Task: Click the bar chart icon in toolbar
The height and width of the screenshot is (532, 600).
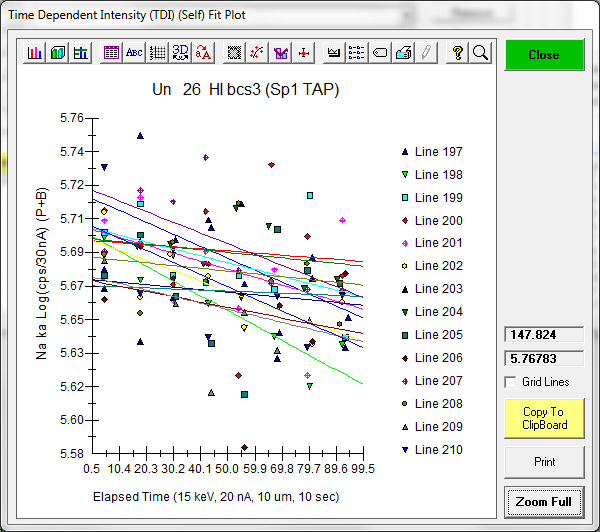Action: coord(35,53)
